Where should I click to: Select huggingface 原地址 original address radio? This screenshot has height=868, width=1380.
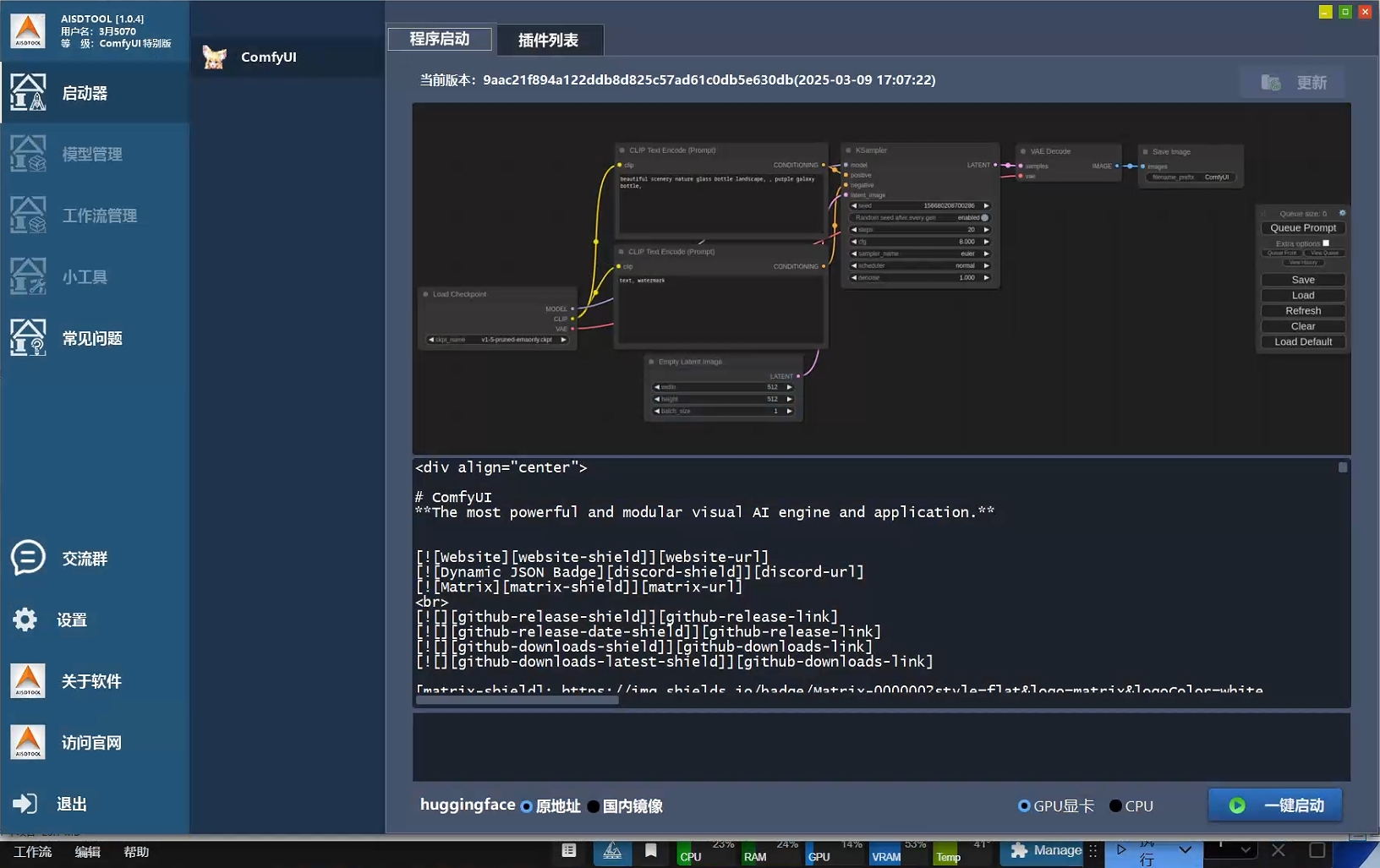pyautogui.click(x=527, y=806)
